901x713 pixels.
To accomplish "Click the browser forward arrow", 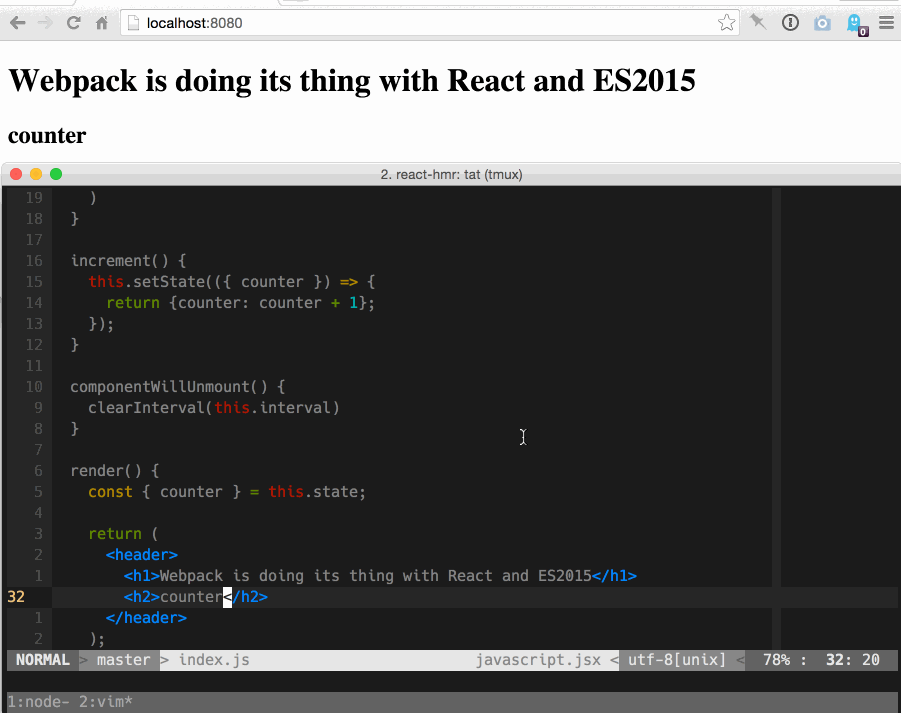I will tap(45, 23).
